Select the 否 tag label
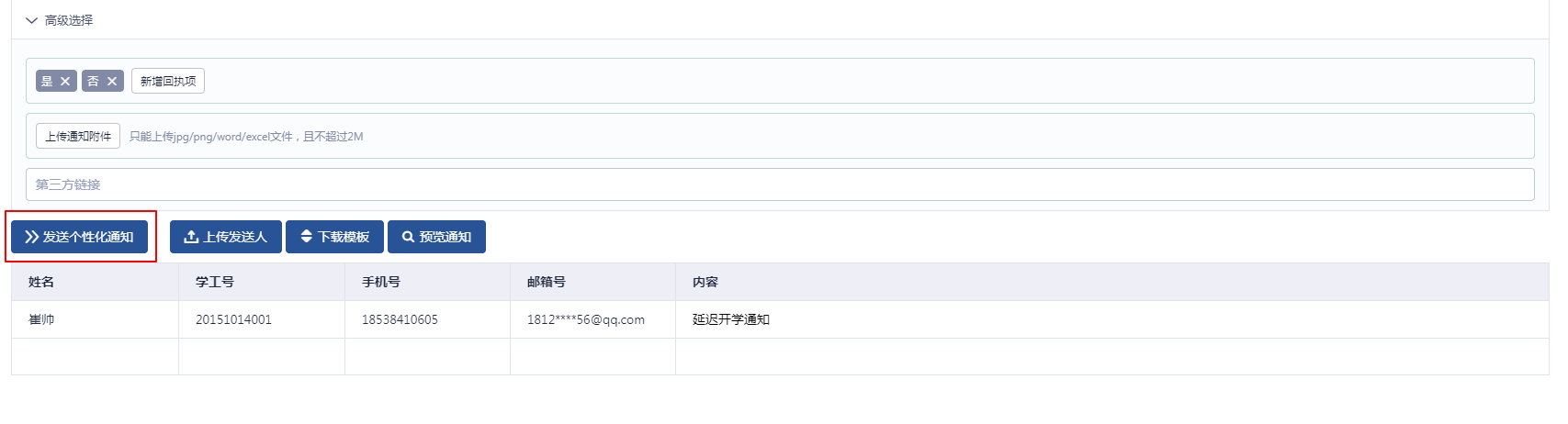The height and width of the screenshot is (424, 1568). [93, 82]
